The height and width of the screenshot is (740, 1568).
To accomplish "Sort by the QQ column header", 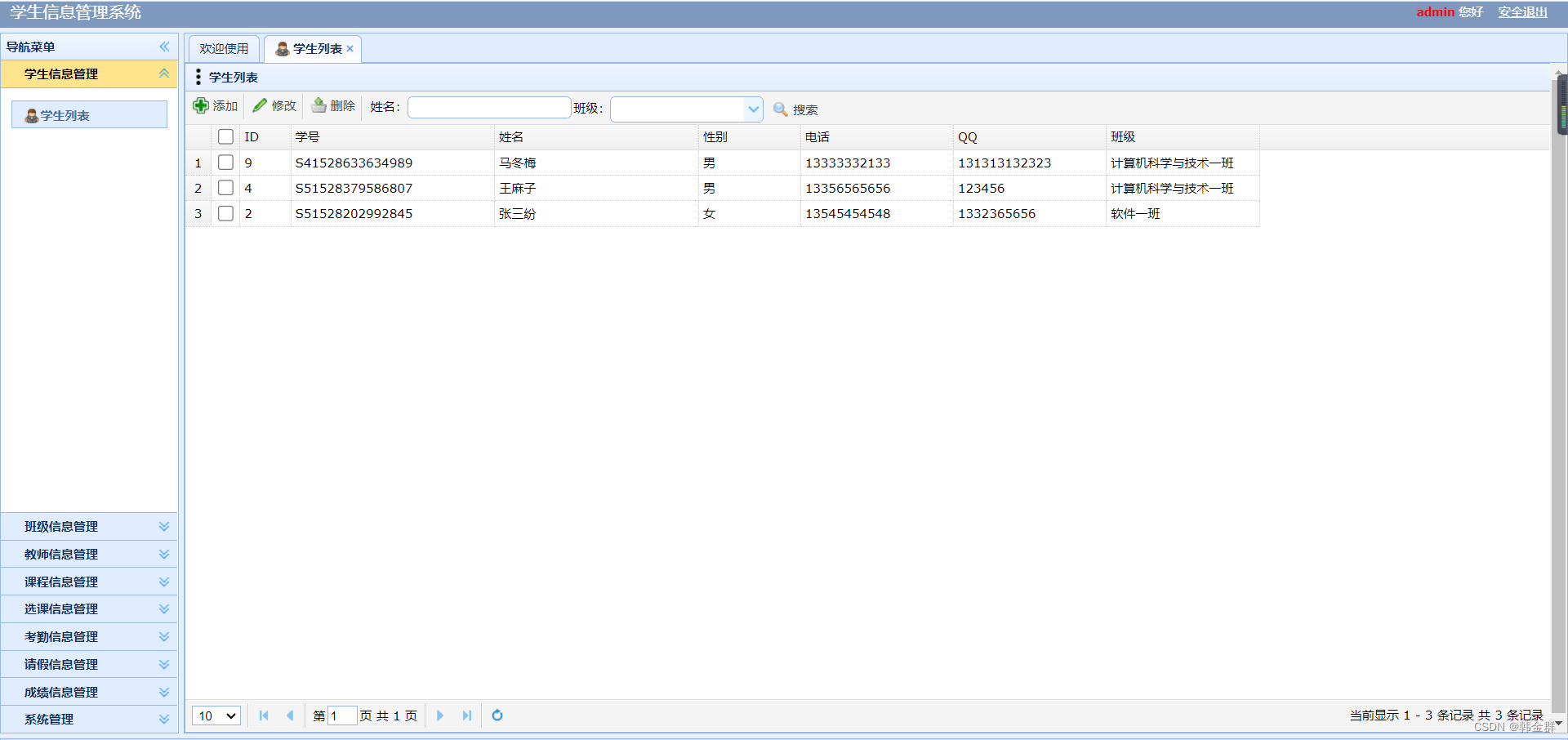I will [1030, 136].
